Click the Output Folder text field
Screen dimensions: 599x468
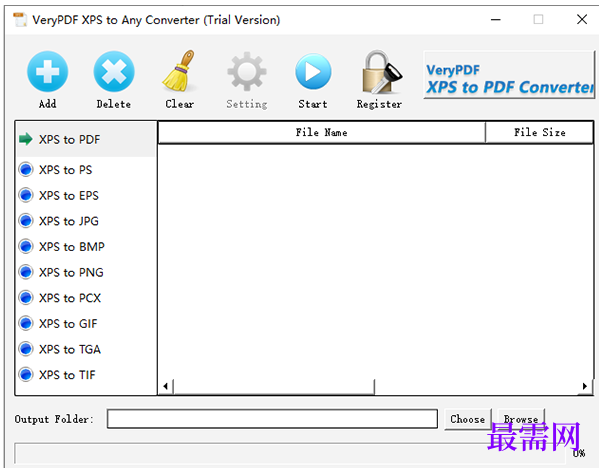click(x=272, y=419)
